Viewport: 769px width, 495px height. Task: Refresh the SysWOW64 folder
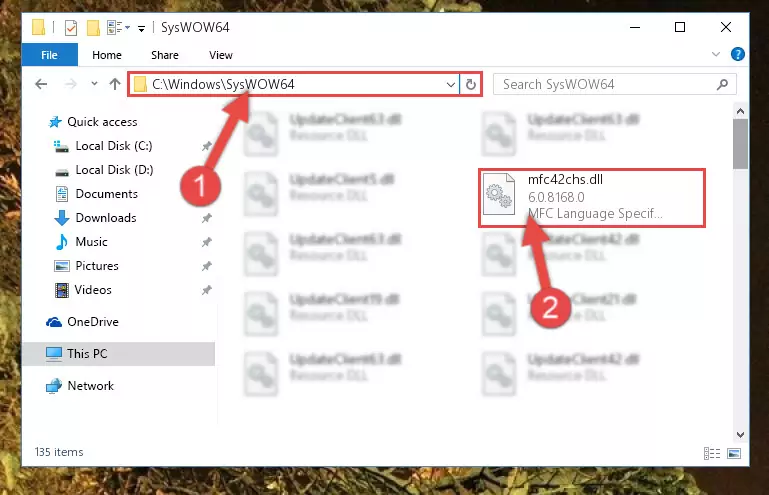pos(471,85)
